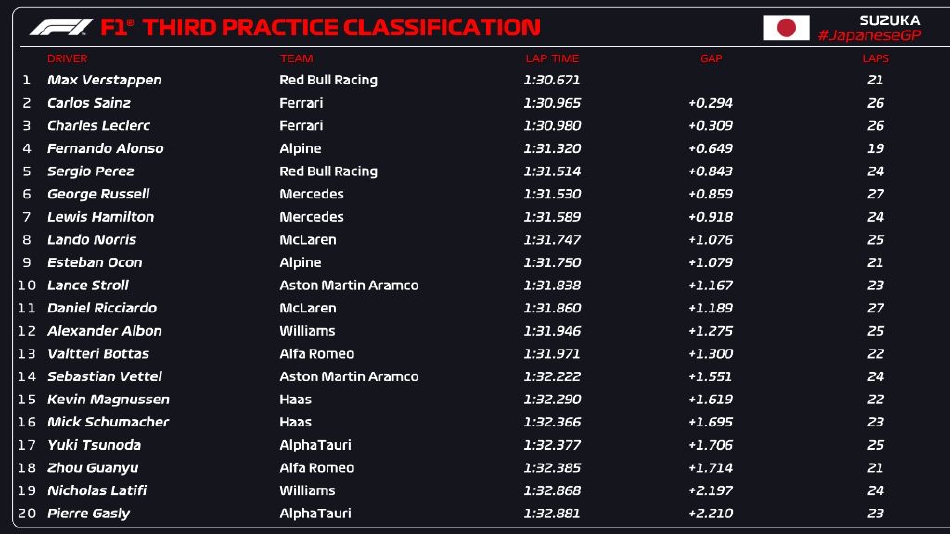The image size is (950, 534).
Task: Click Fernando Alonso's name
Action: coord(105,149)
